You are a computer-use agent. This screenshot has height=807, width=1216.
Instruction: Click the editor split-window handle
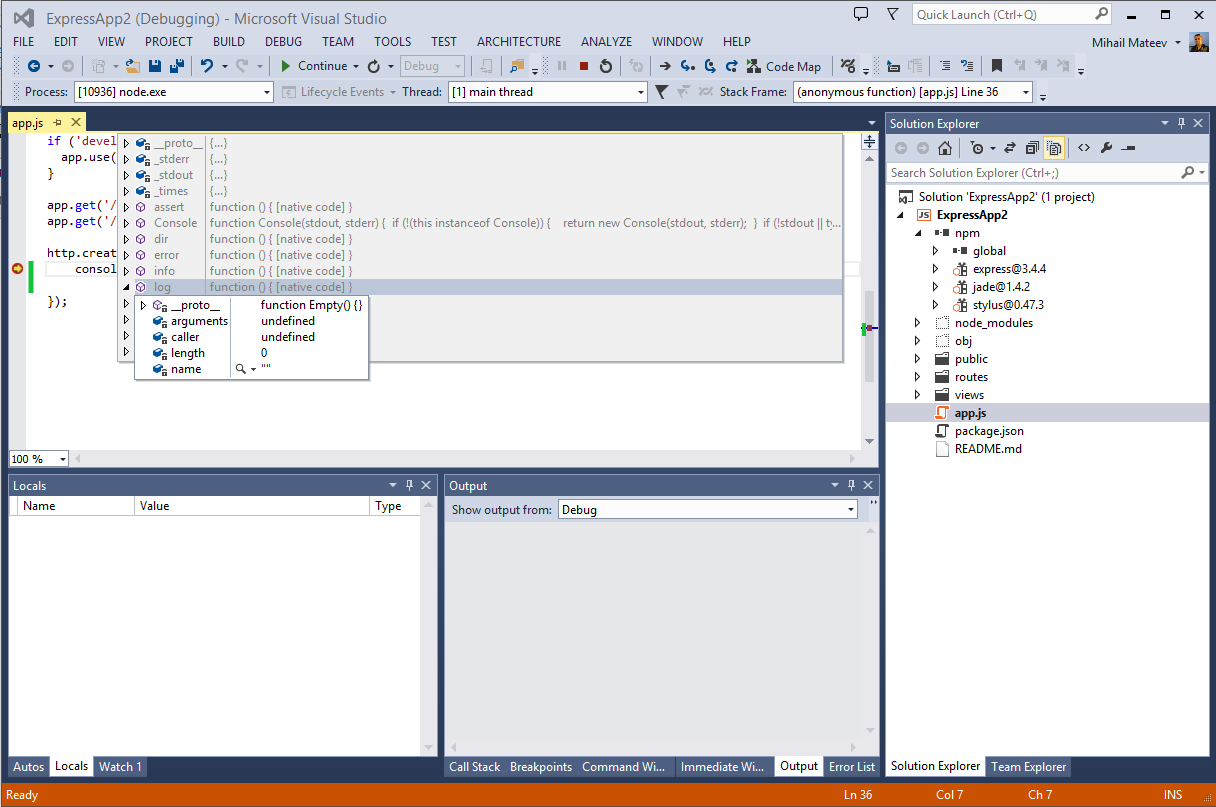tap(869, 141)
